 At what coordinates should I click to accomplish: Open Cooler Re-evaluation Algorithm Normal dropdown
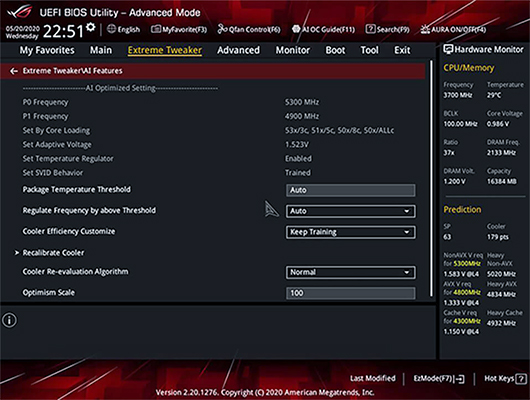click(x=351, y=272)
